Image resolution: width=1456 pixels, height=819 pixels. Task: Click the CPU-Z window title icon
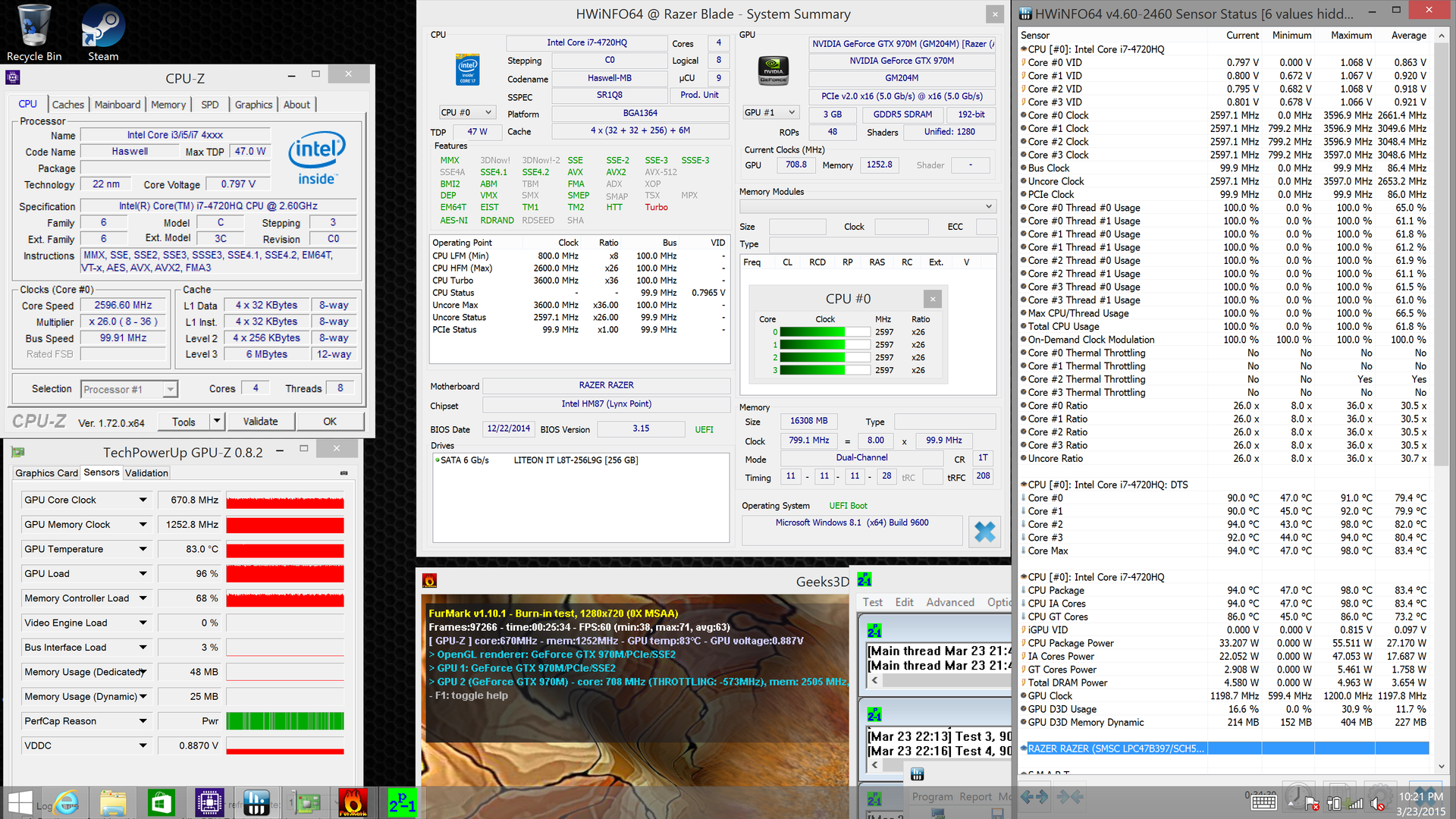pos(13,77)
